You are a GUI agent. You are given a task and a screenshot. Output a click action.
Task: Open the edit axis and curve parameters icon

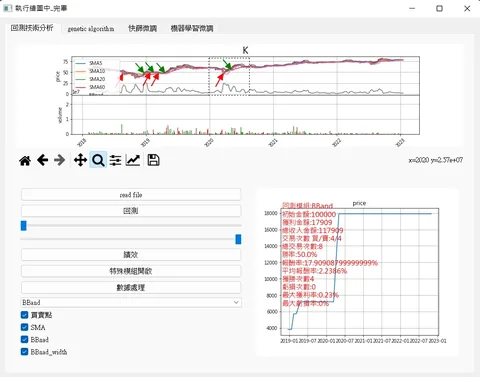coord(133,160)
